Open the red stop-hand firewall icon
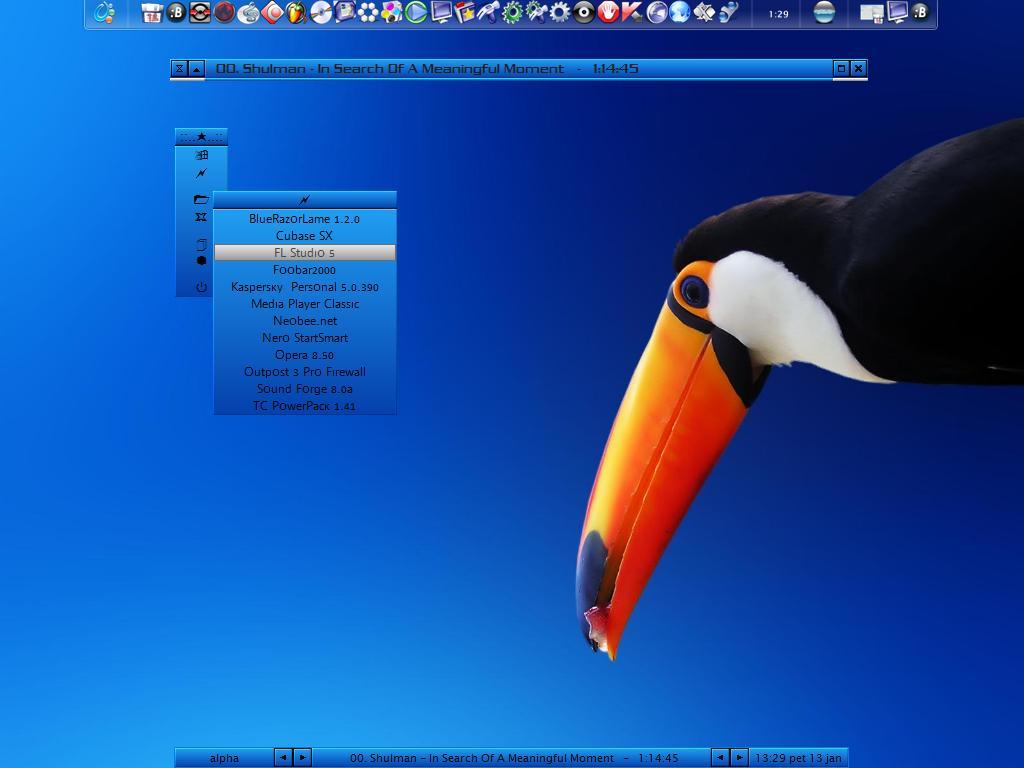 [608, 12]
